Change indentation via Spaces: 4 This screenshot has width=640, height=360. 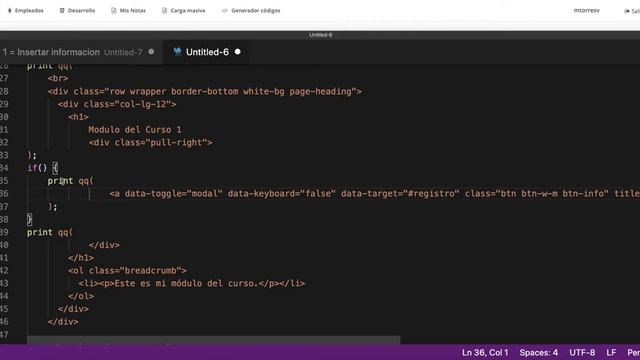point(538,353)
